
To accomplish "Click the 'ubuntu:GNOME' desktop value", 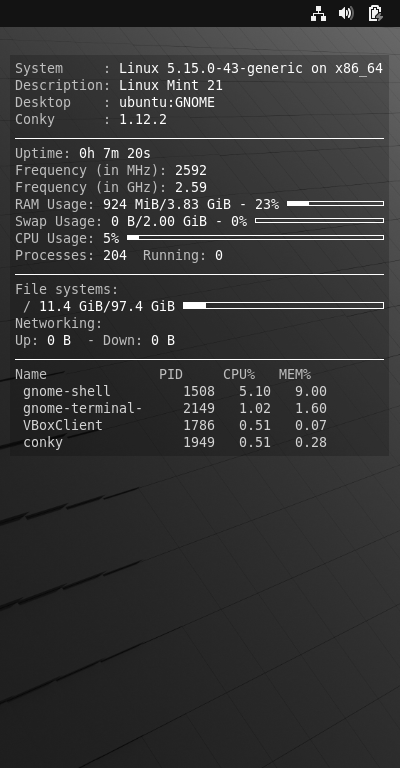I will pos(166,102).
